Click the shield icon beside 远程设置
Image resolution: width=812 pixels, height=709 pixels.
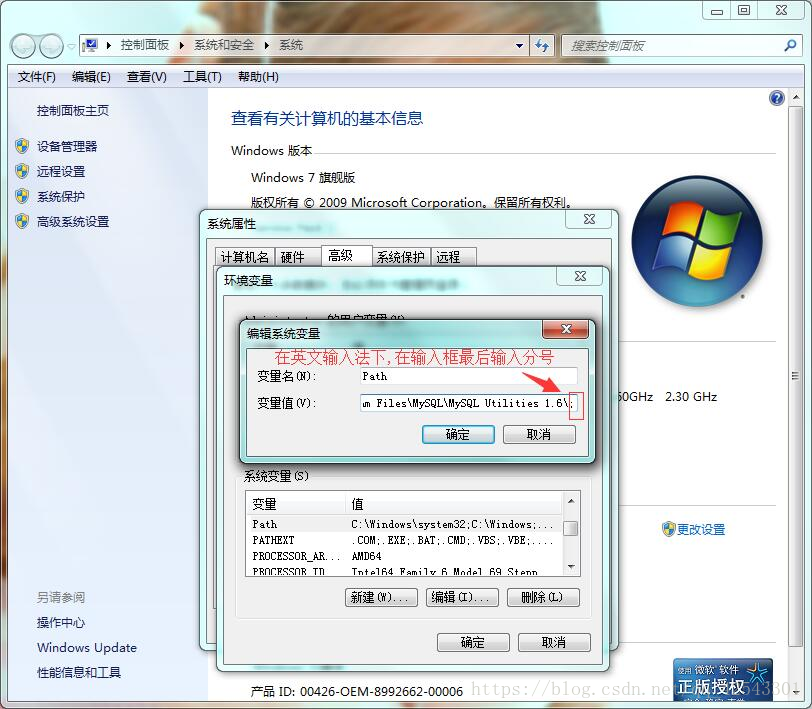[22, 171]
